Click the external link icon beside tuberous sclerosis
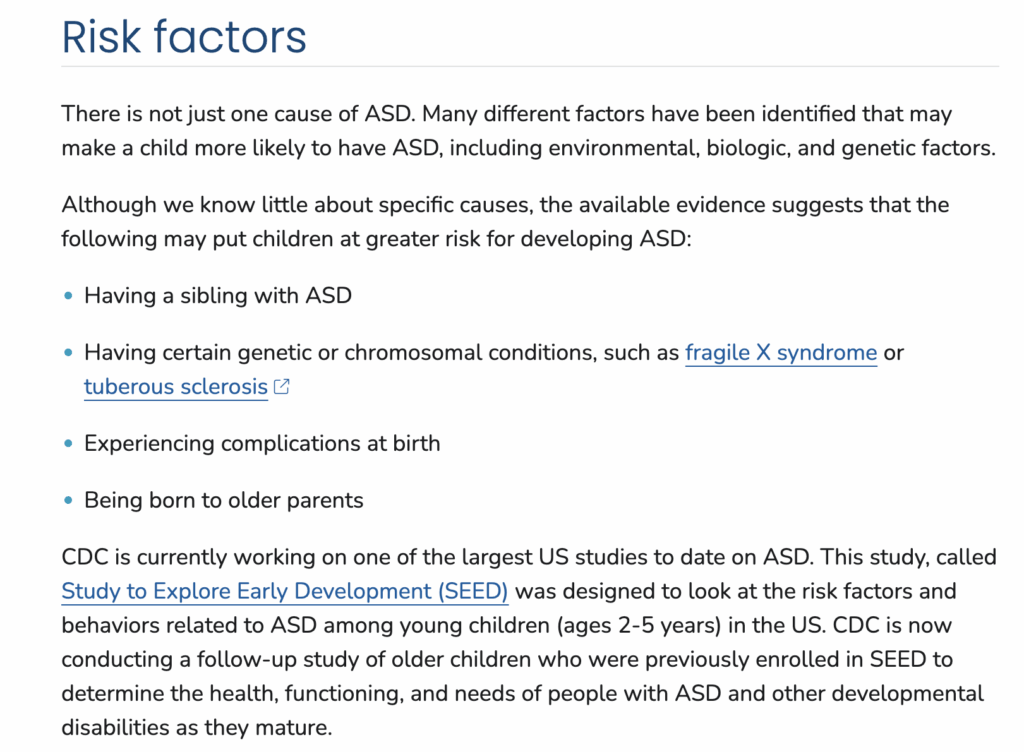The width and height of the screenshot is (1024, 752). tap(282, 387)
